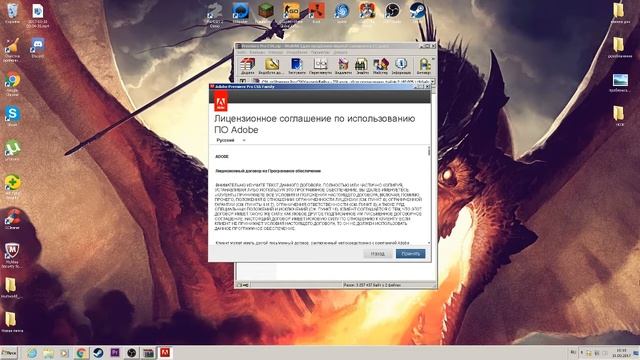Open the Операции menu in WinRAR
The image size is (640, 360).
point(276,52)
